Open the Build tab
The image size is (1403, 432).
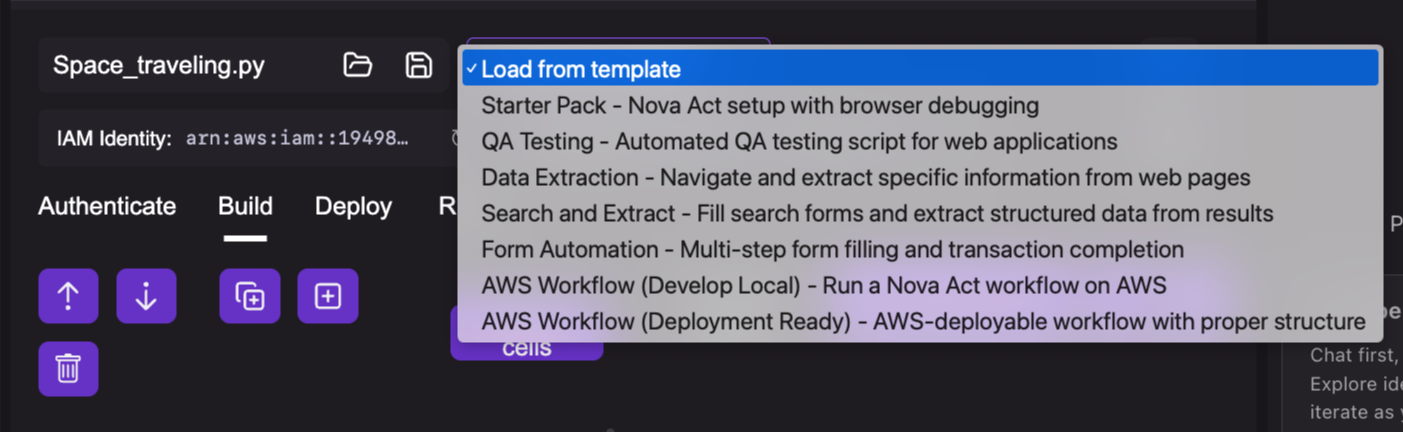point(245,206)
